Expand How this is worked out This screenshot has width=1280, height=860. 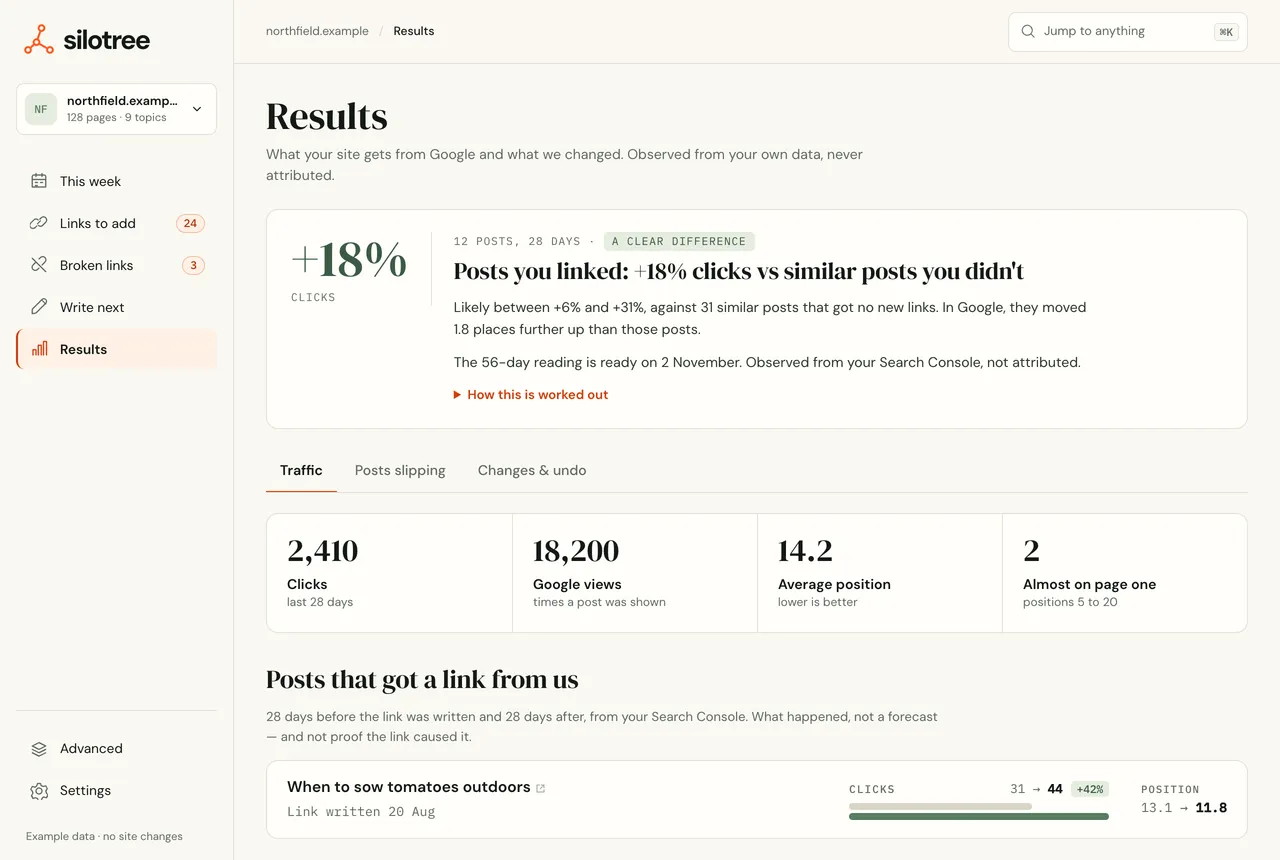531,395
